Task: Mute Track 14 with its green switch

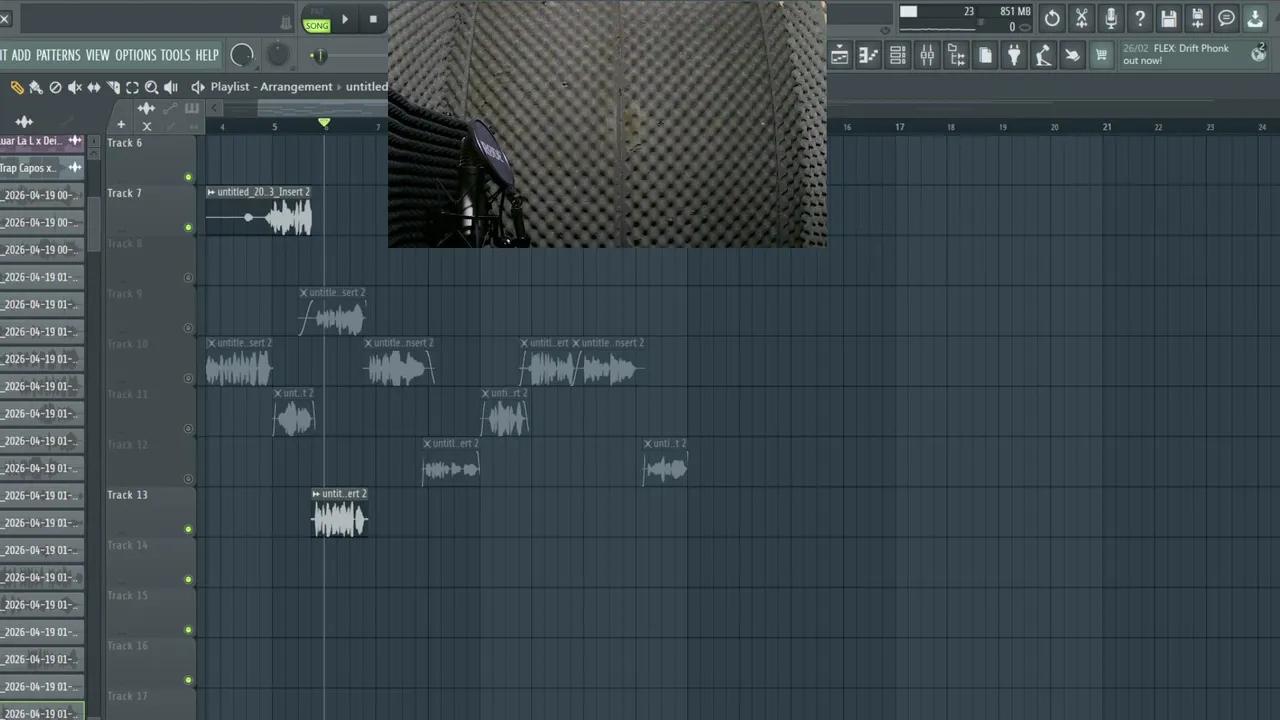Action: click(x=188, y=579)
